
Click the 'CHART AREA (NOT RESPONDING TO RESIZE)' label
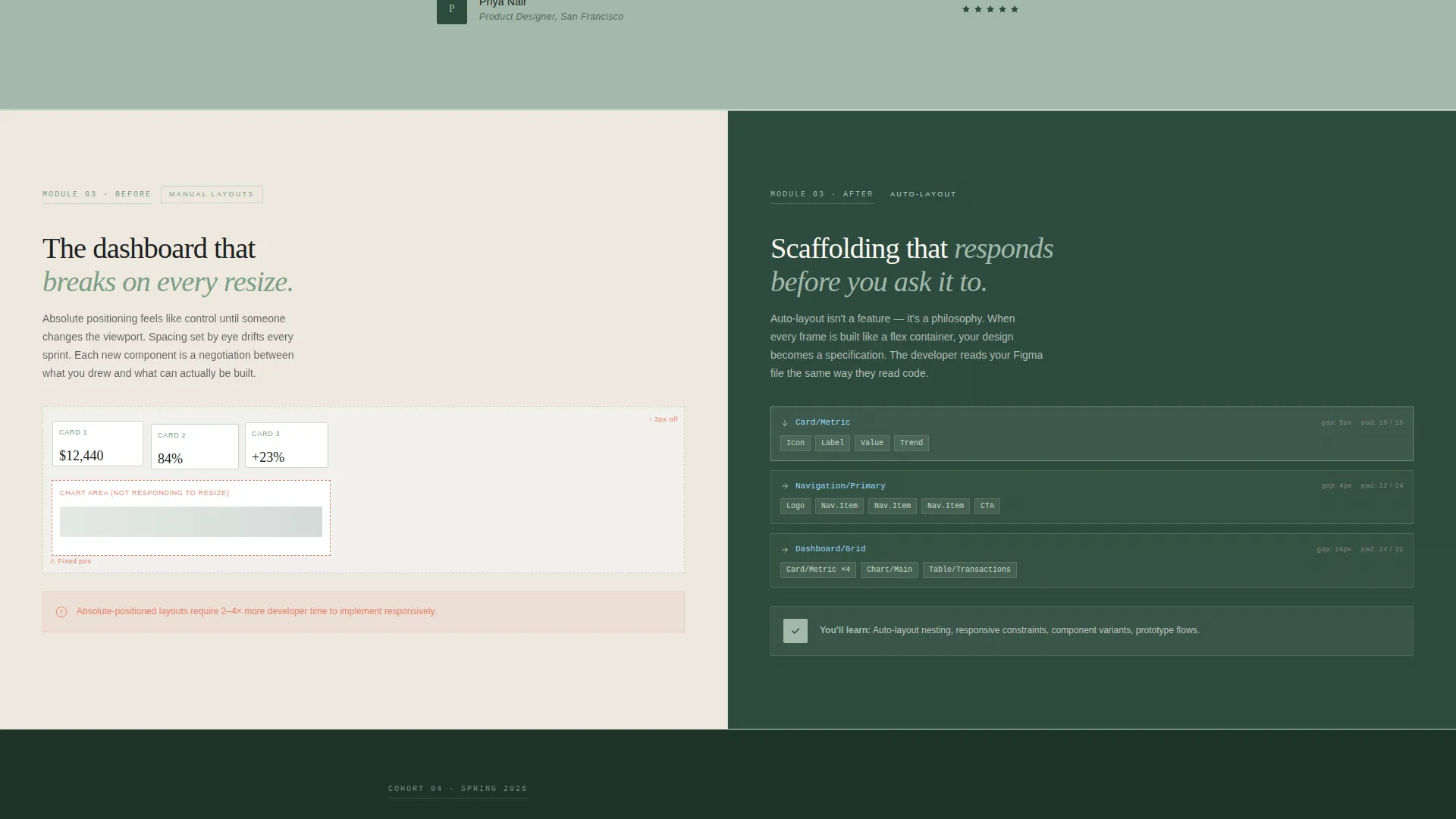click(x=144, y=493)
